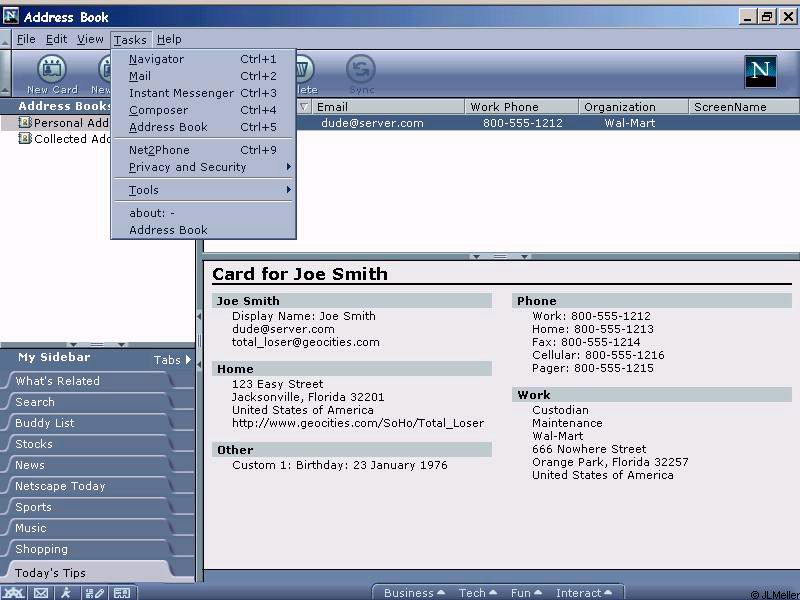Image resolution: width=800 pixels, height=600 pixels.
Task: Choose Mail from the Tasks menu
Action: [x=203, y=76]
